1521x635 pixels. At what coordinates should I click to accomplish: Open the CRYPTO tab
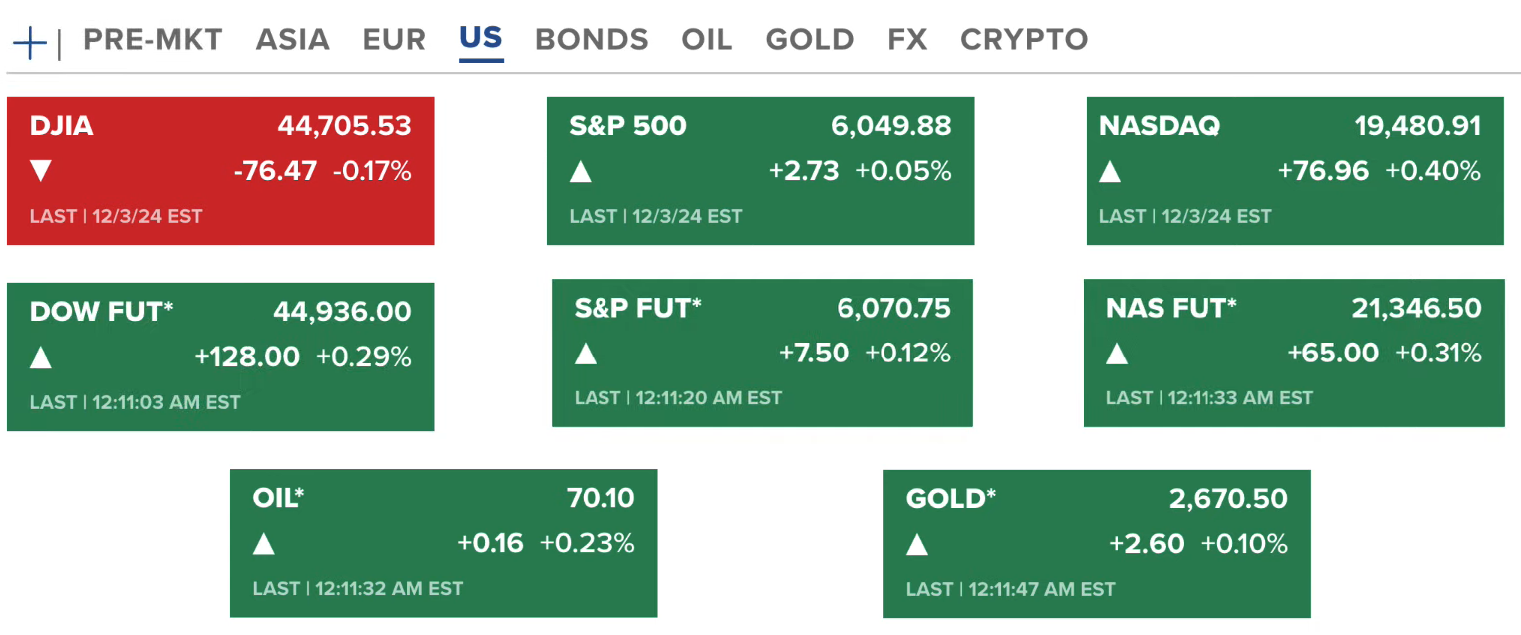(x=1023, y=40)
